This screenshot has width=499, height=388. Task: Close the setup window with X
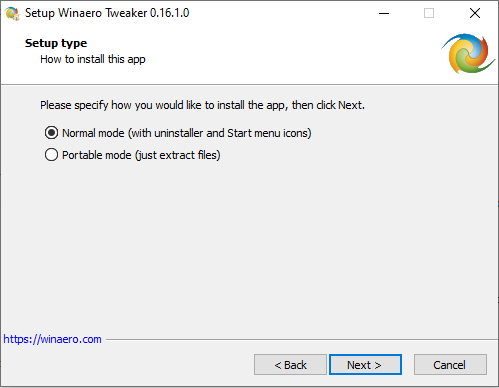475,13
